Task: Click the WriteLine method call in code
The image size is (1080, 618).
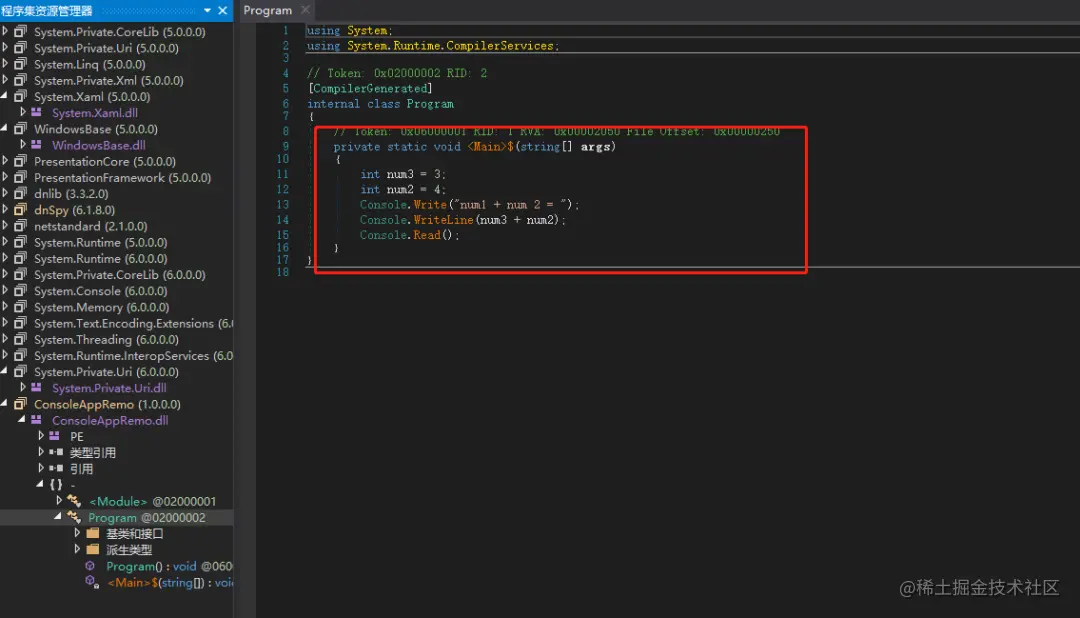Action: coord(443,220)
